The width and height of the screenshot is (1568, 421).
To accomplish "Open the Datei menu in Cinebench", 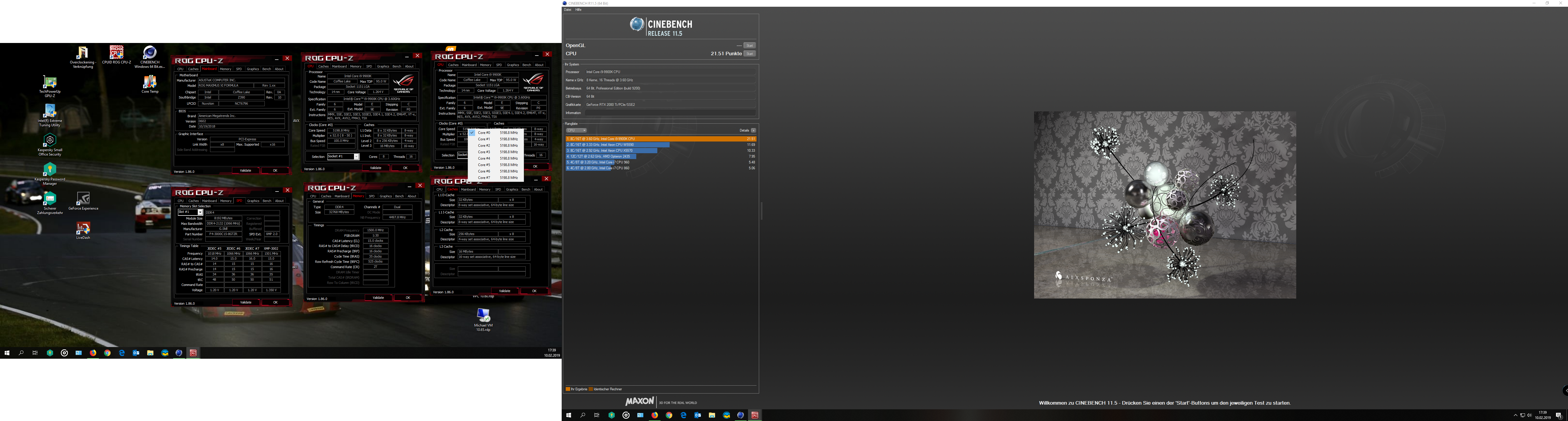I will (567, 10).
